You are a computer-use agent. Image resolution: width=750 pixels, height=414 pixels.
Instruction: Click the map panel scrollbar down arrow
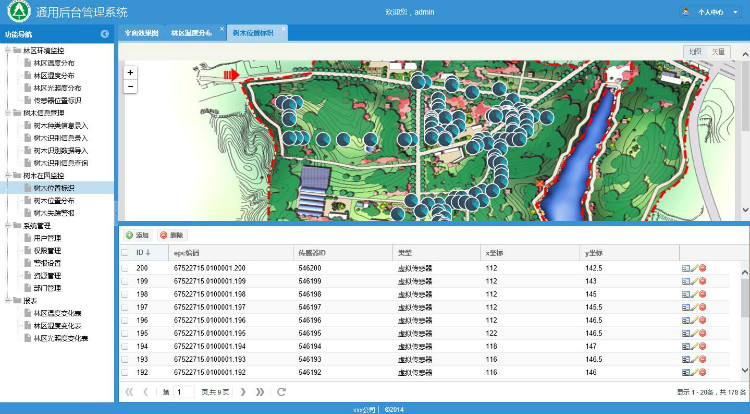click(745, 210)
